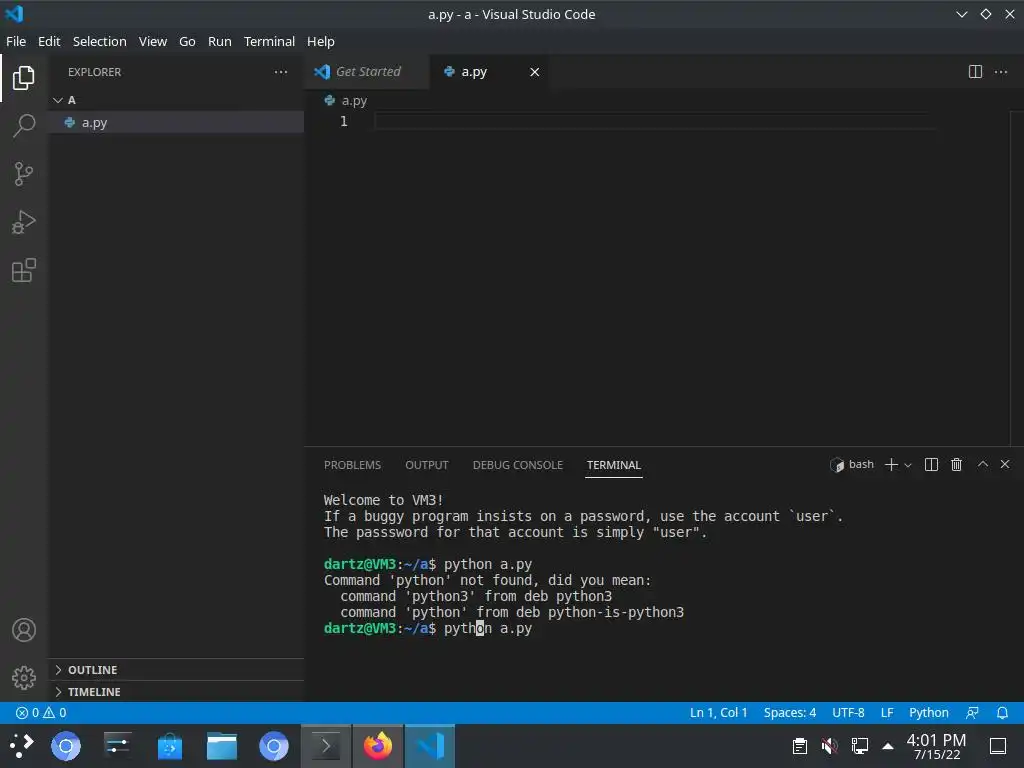This screenshot has width=1024, height=768.
Task: Click Show Desktop button in taskbar
Action: [x=998, y=746]
